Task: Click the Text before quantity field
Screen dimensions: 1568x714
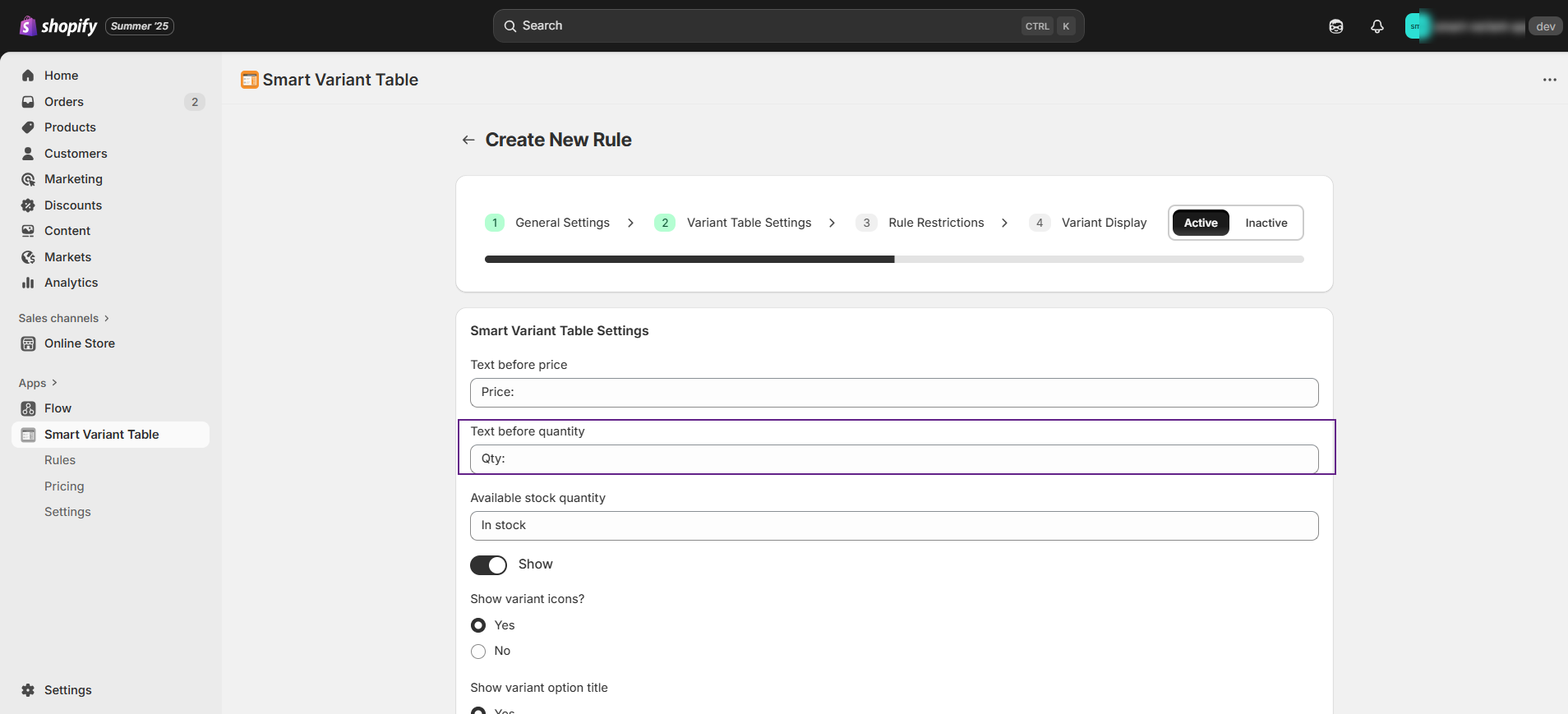Action: pos(894,459)
